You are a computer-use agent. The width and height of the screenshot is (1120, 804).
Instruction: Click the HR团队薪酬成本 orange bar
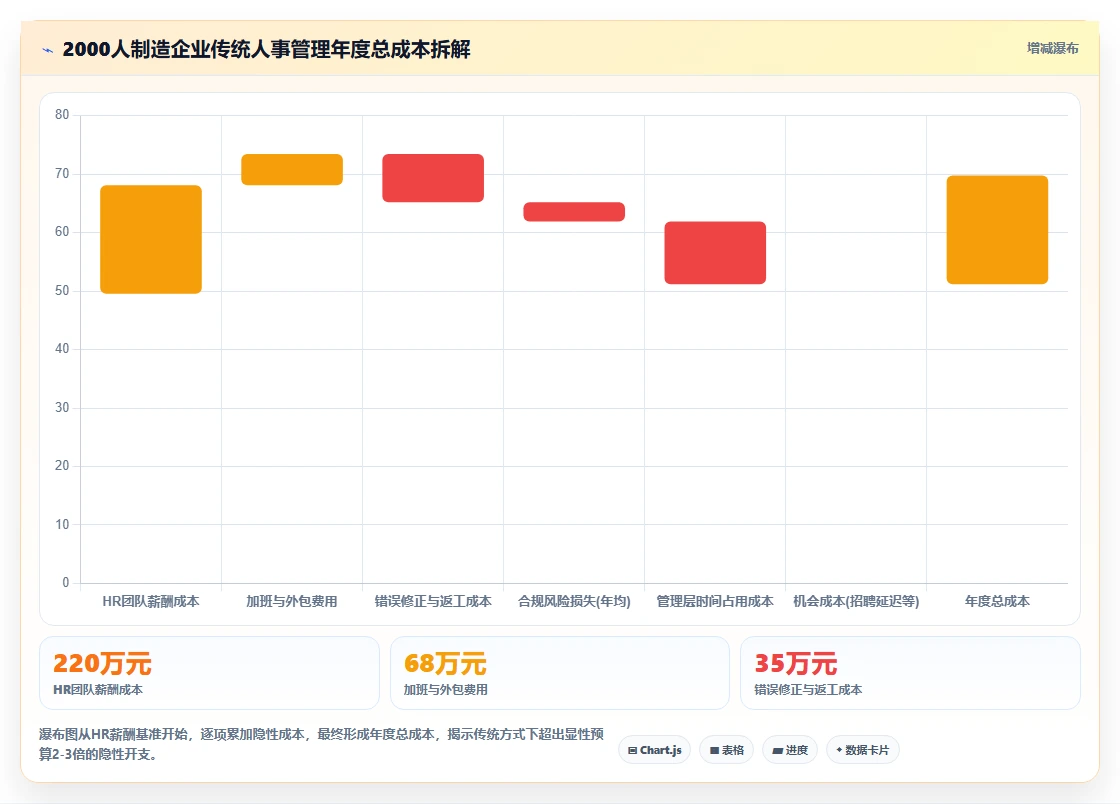(x=151, y=239)
